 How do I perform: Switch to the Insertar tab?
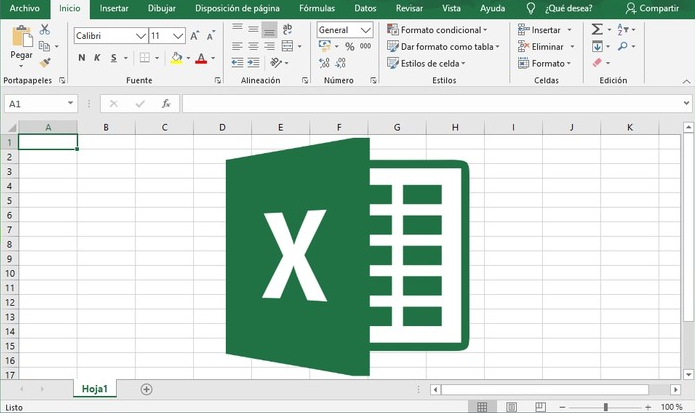click(x=114, y=8)
